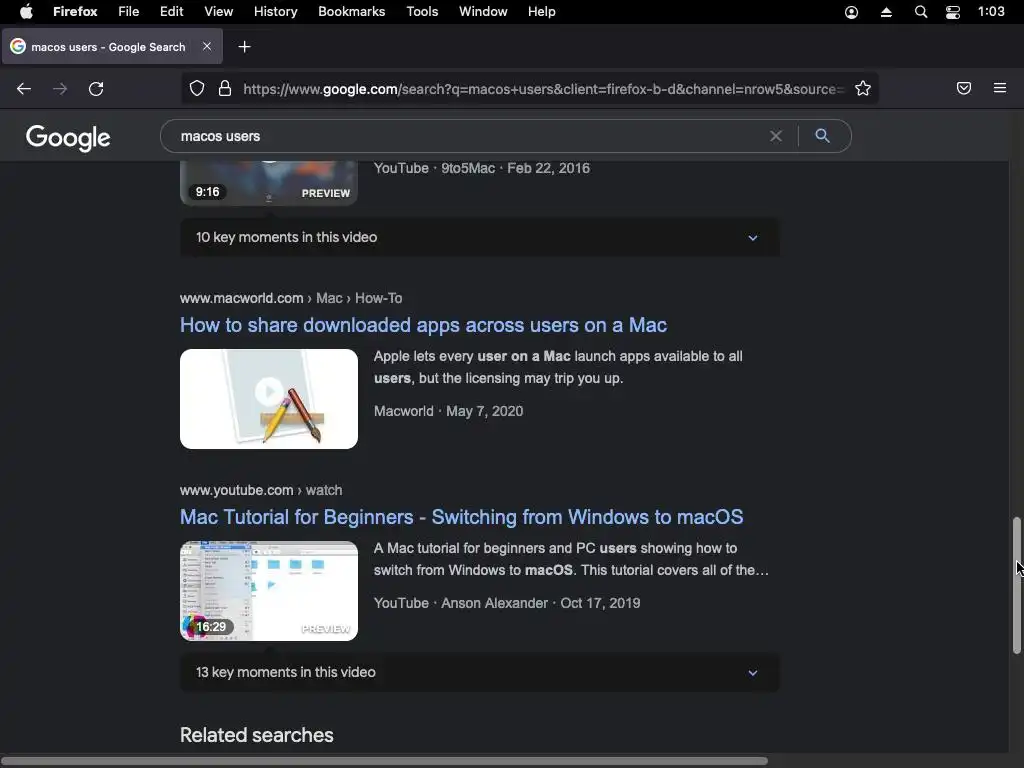Open the File menu
Viewport: 1024px width, 768px height.
pyautogui.click(x=129, y=12)
